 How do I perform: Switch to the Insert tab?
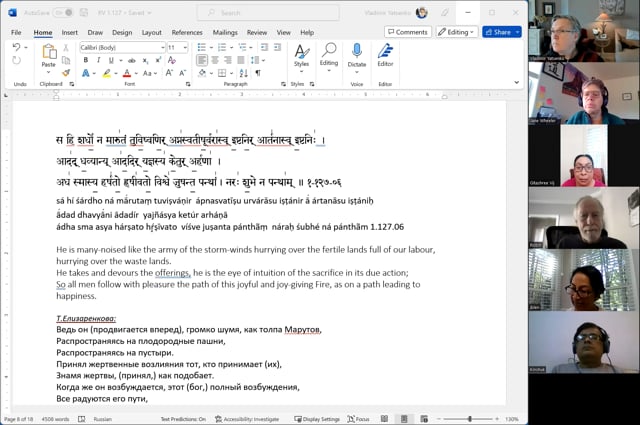tap(69, 32)
